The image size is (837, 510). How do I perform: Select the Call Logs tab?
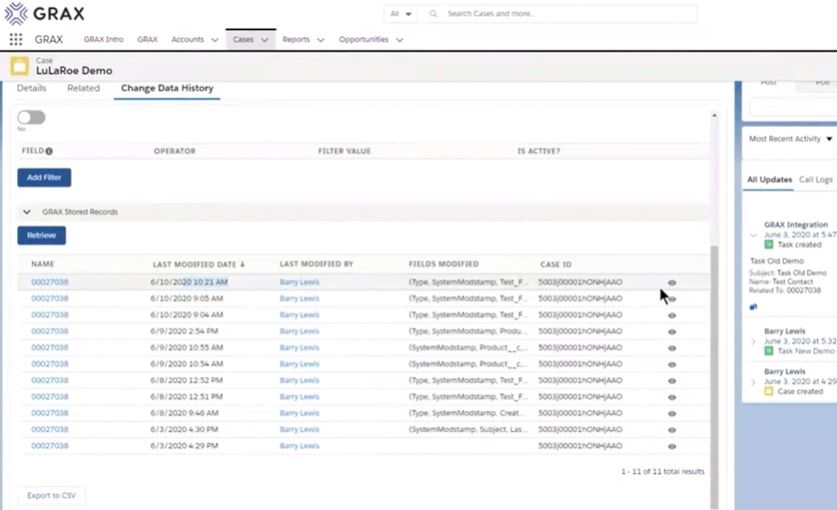coord(816,179)
